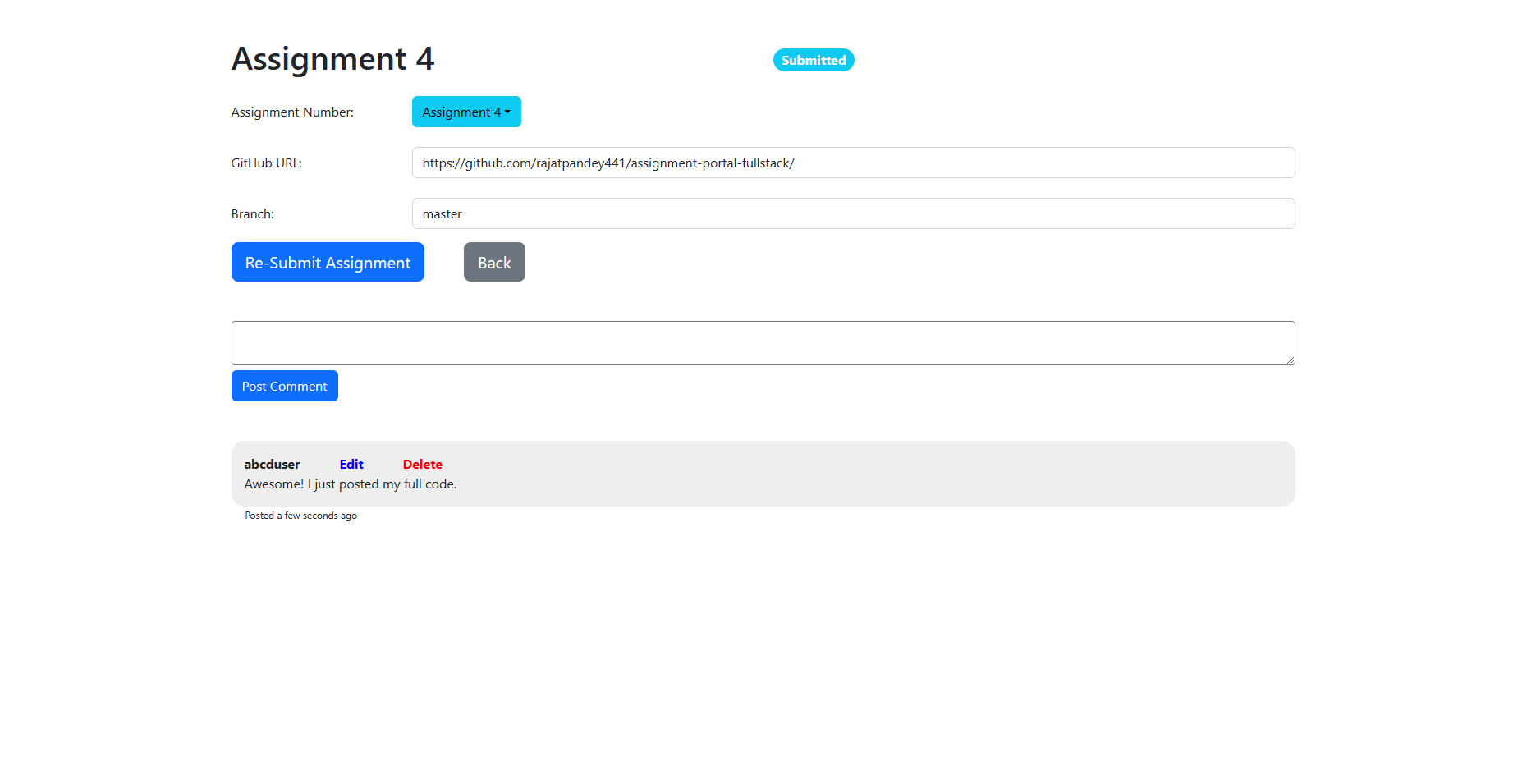Click the 'Assignment Number:' label
The image size is (1527, 784).
tap(292, 112)
